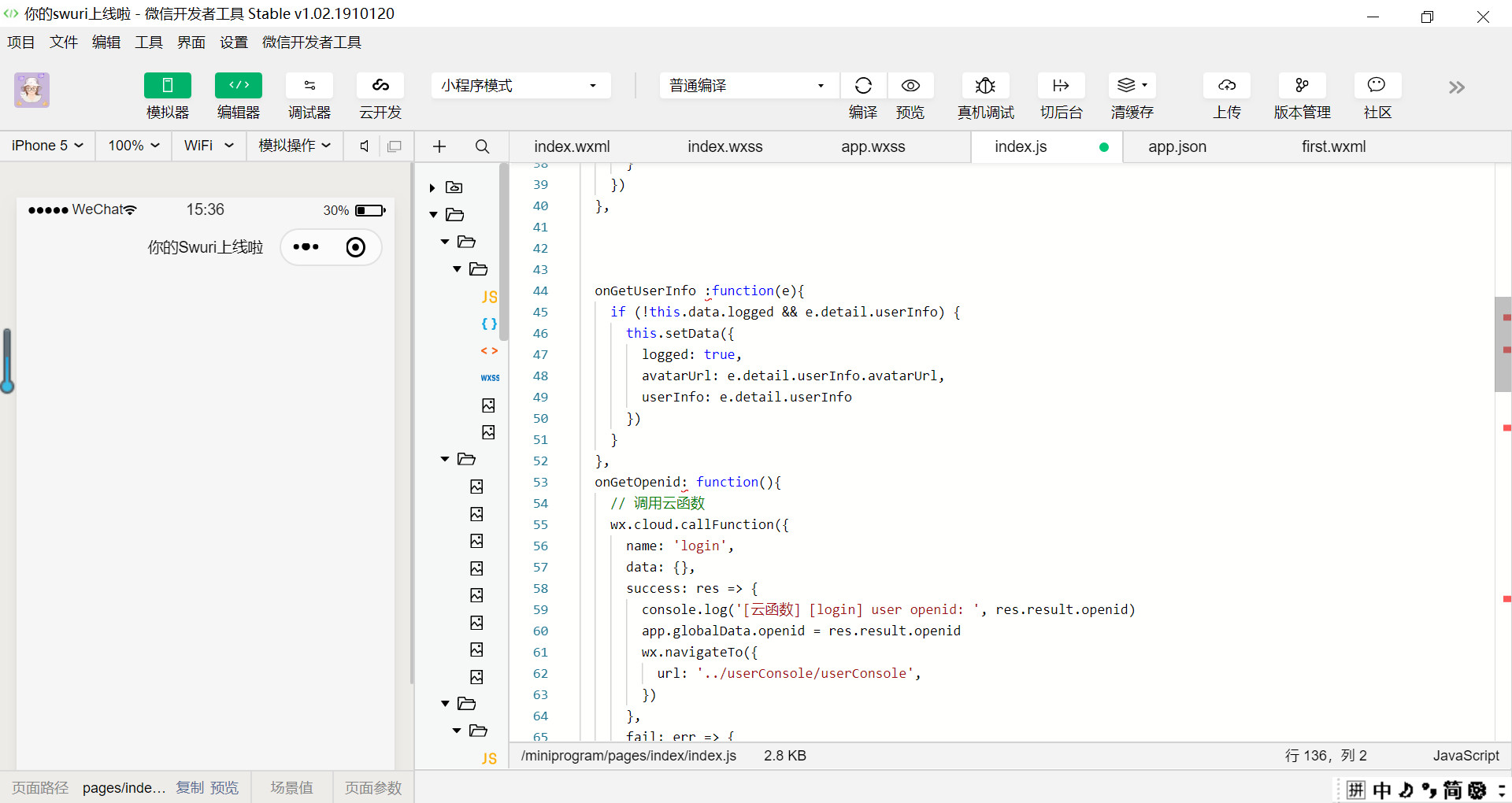Click the compile refresh icon
This screenshot has height=803, width=1512.
tap(863, 86)
